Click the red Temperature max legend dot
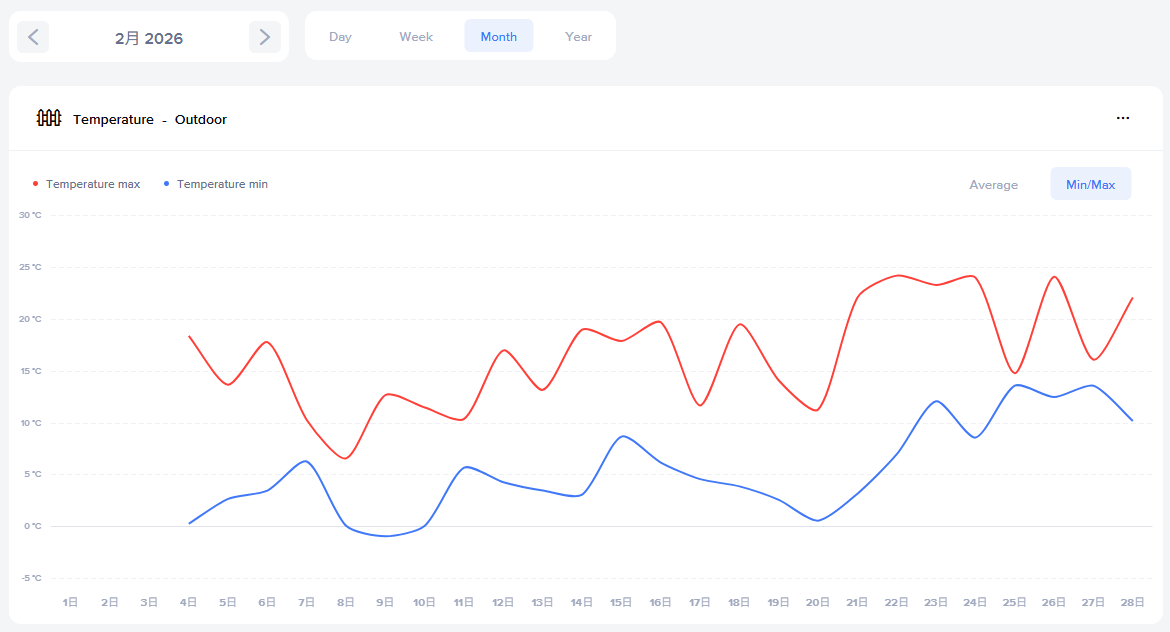This screenshot has height=632, width=1170. point(36,184)
